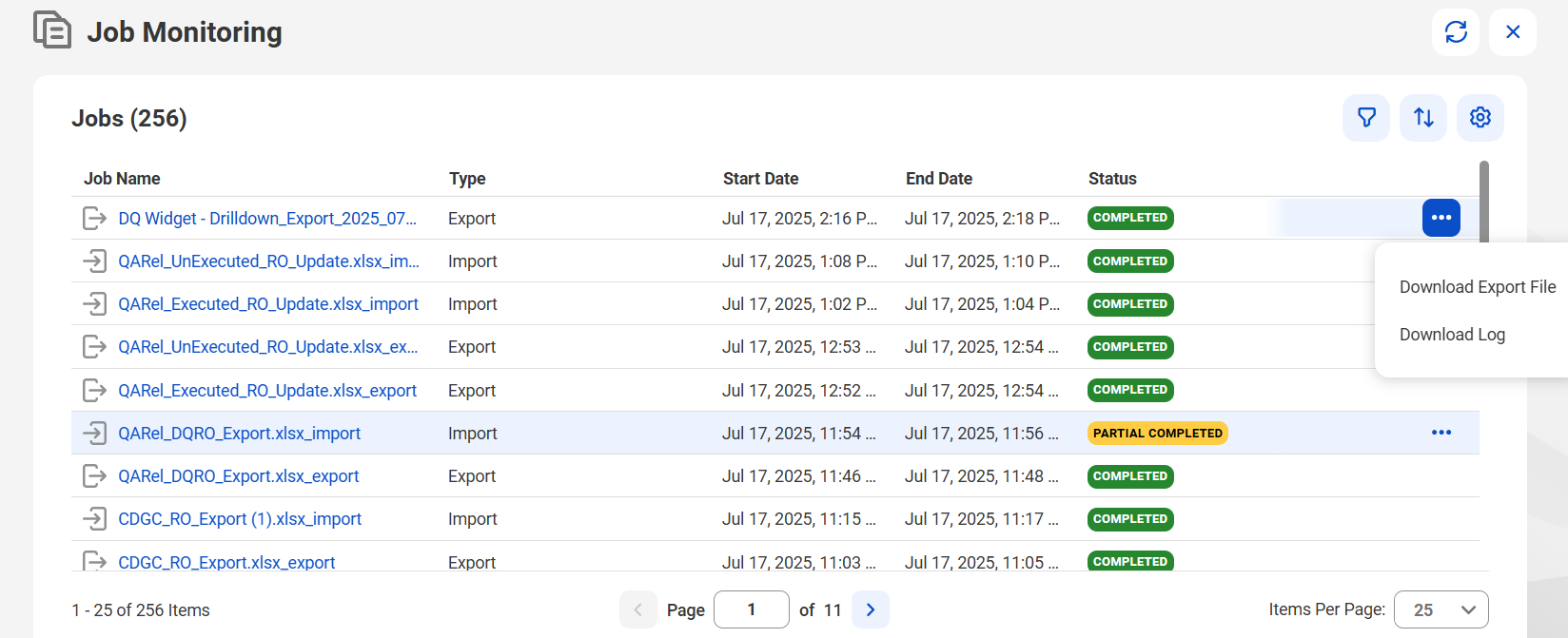Click import icon of QARel_UnExecuted_RO_Update.xlsx_im... row
The height and width of the screenshot is (638, 1568).
94,261
